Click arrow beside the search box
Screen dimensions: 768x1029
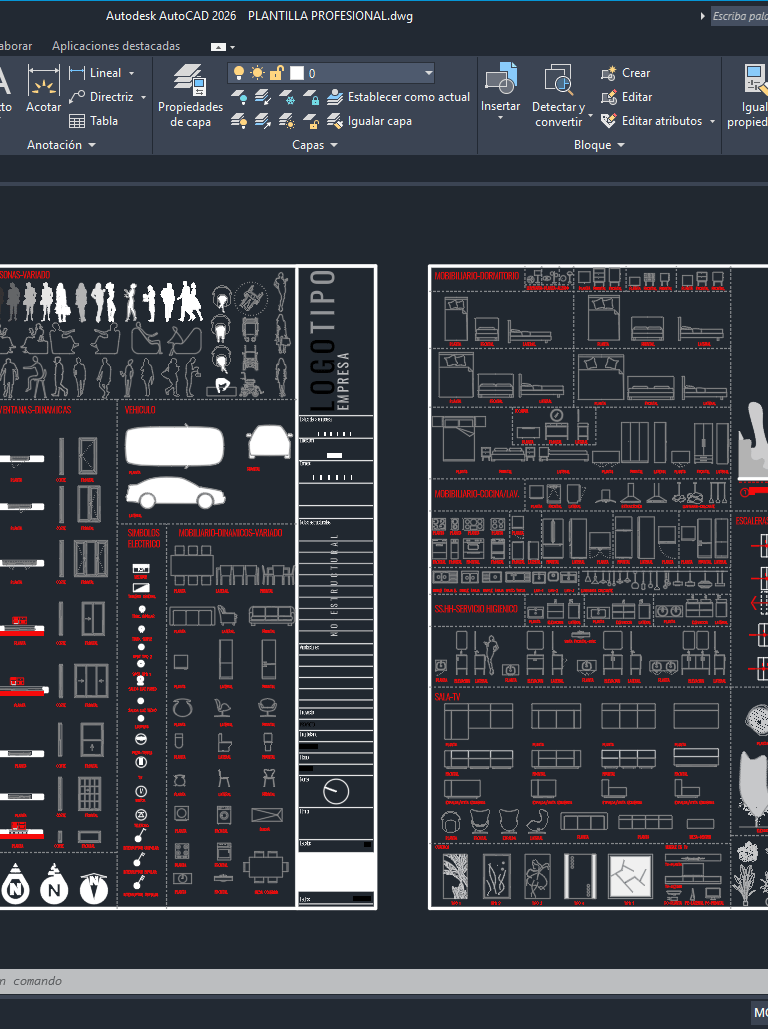point(702,16)
